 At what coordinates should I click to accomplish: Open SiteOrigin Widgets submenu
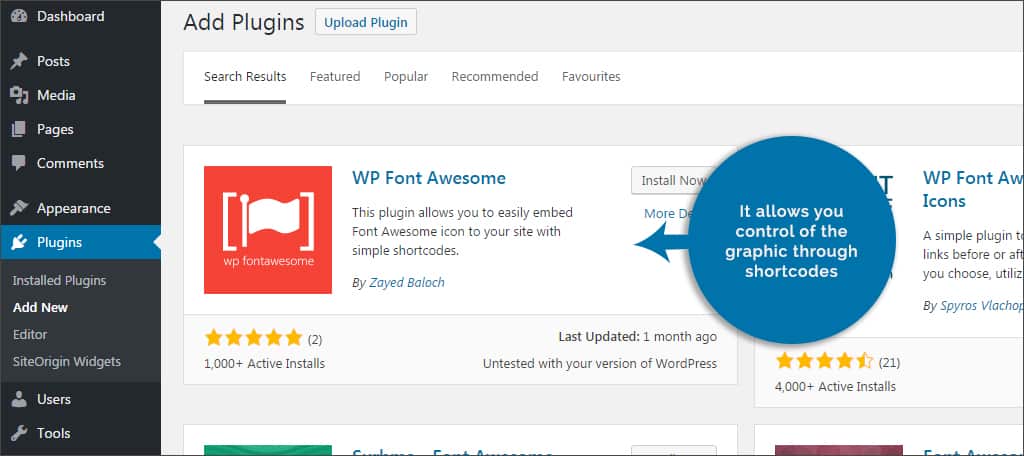(x=67, y=361)
